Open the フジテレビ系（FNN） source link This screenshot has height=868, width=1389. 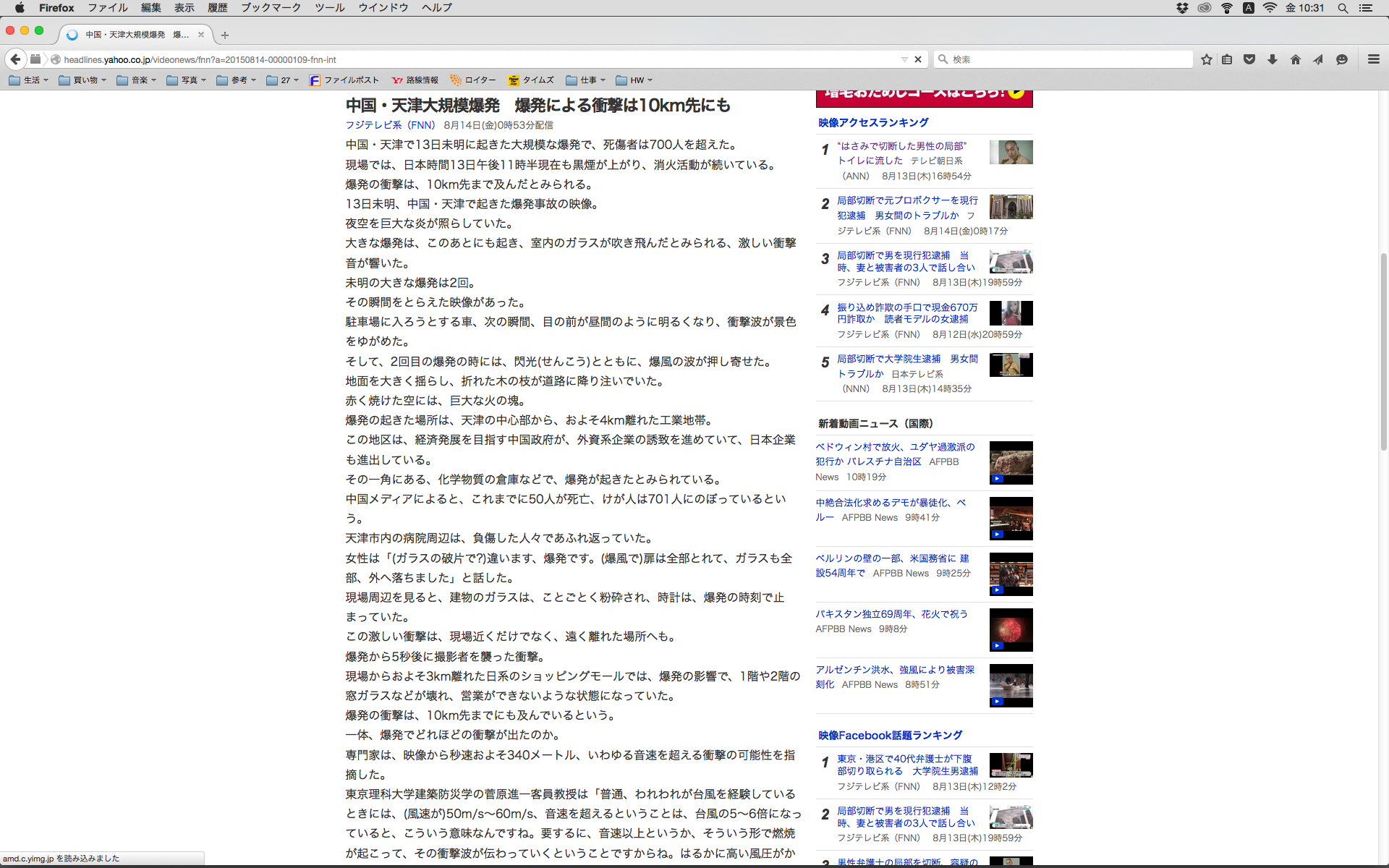390,125
